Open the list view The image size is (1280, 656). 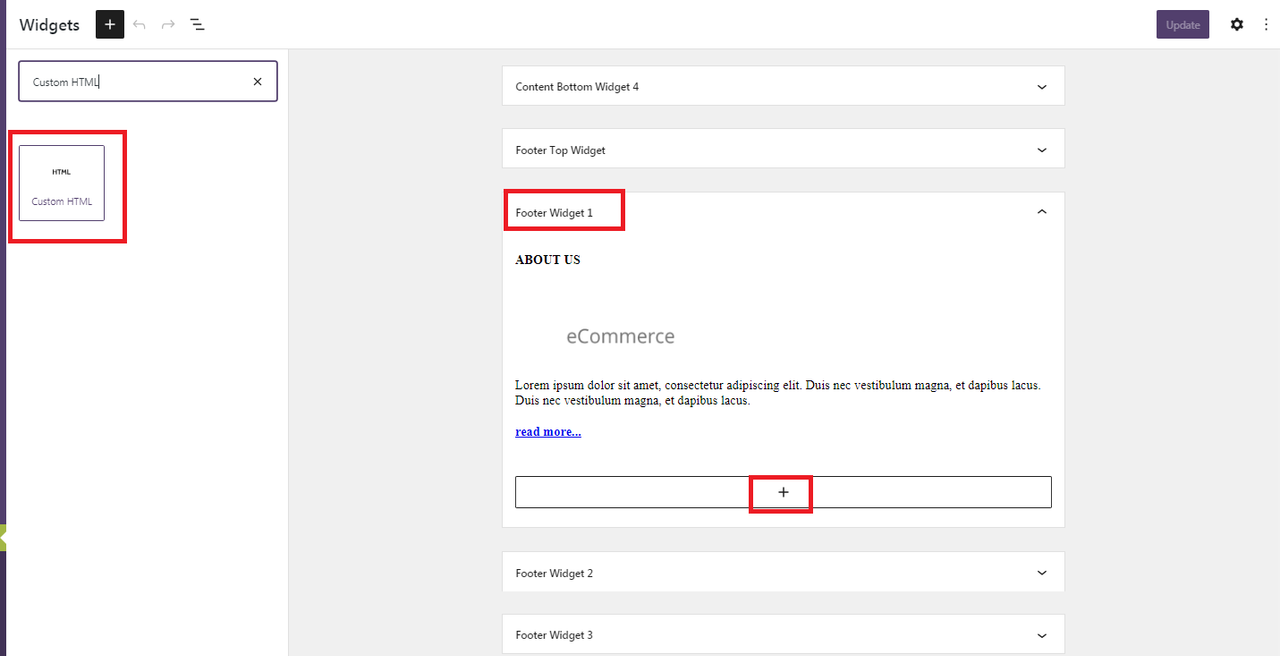pos(198,25)
